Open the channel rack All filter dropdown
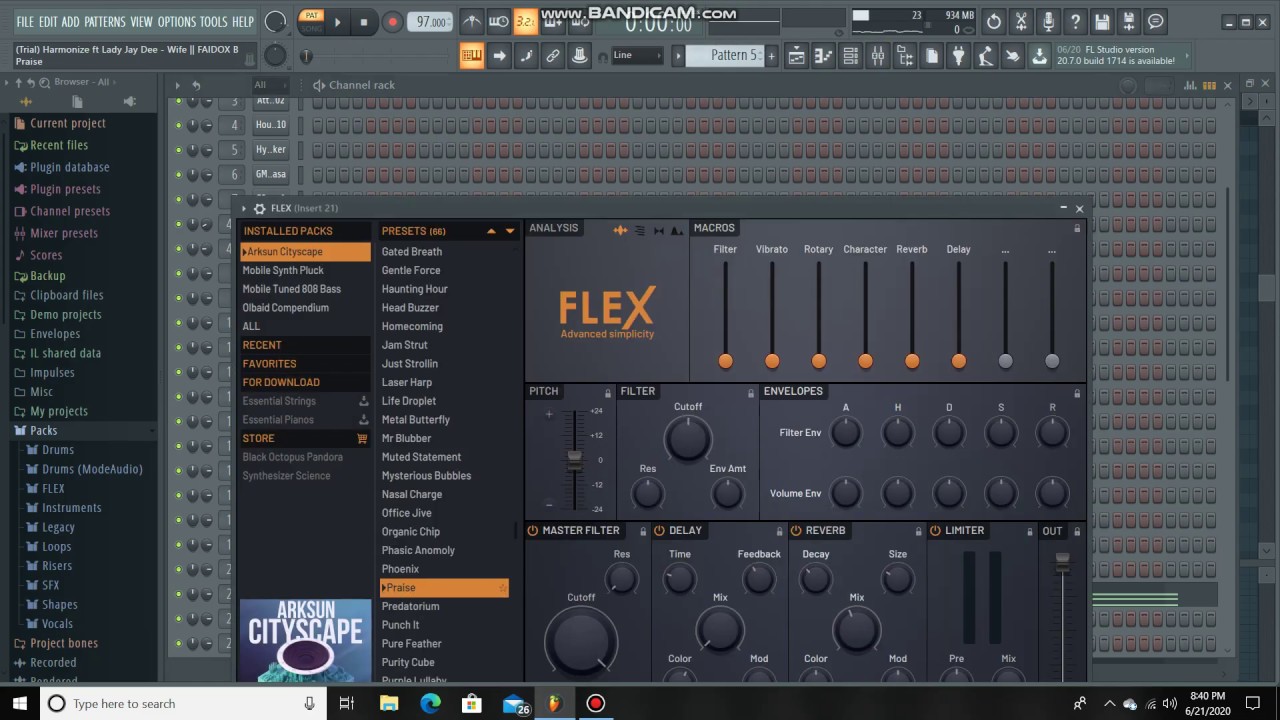 coord(271,85)
